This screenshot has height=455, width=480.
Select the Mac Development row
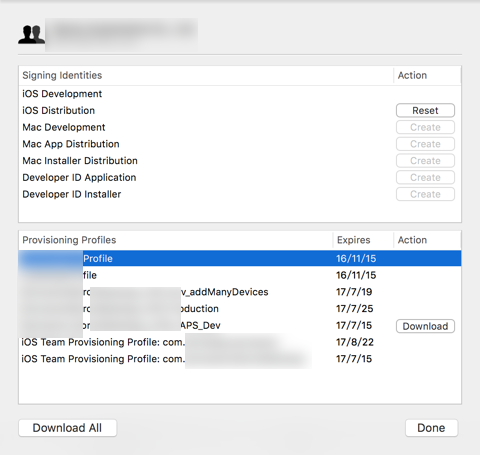[240, 127]
